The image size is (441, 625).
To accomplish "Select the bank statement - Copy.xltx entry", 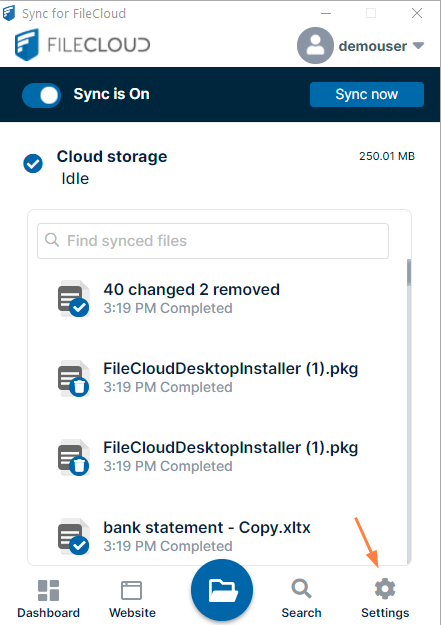I will (x=217, y=537).
